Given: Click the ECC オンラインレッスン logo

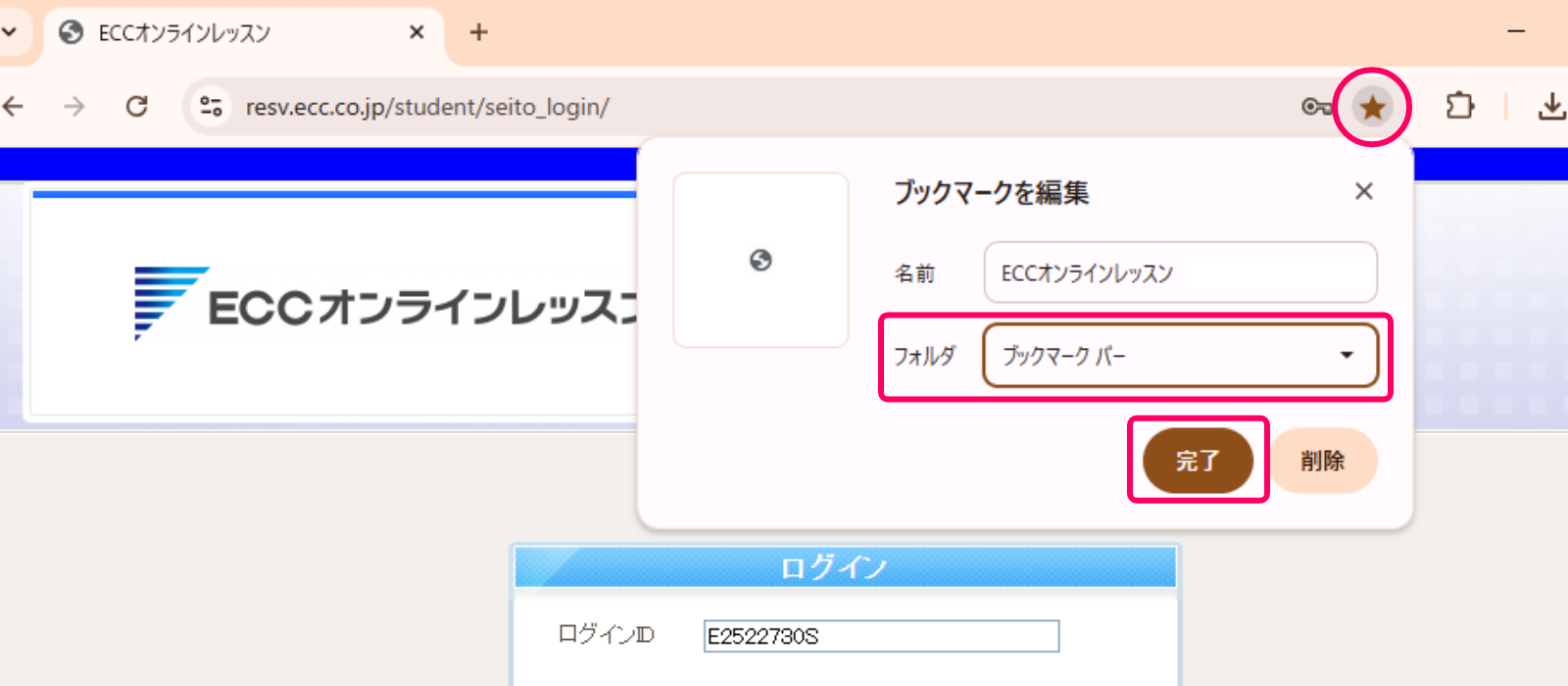Looking at the screenshot, I should (387, 305).
